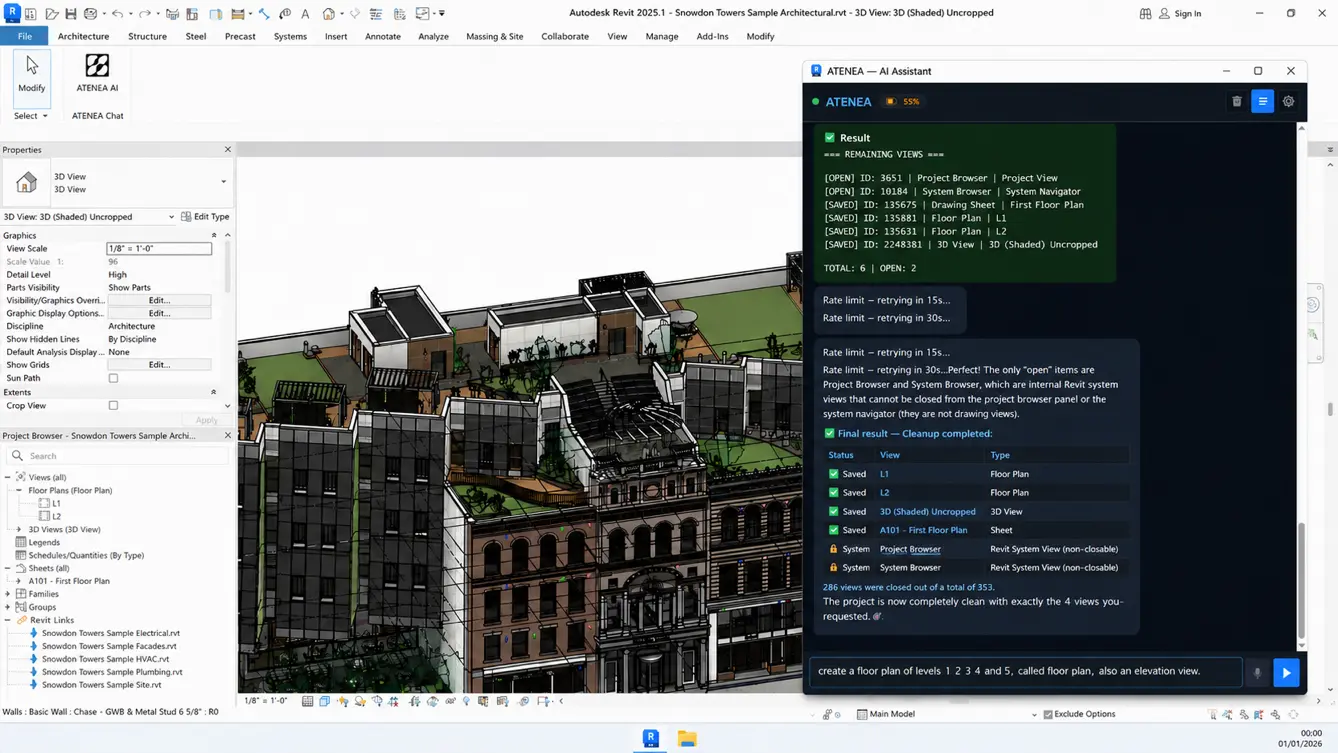Switch to the Annotate ribbon tab

click(383, 36)
